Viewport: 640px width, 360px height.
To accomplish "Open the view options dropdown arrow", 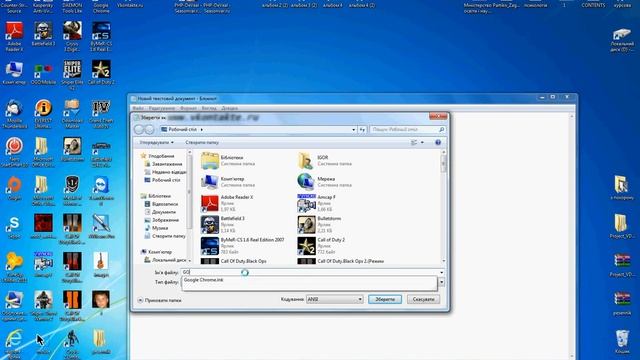I will click(x=422, y=142).
